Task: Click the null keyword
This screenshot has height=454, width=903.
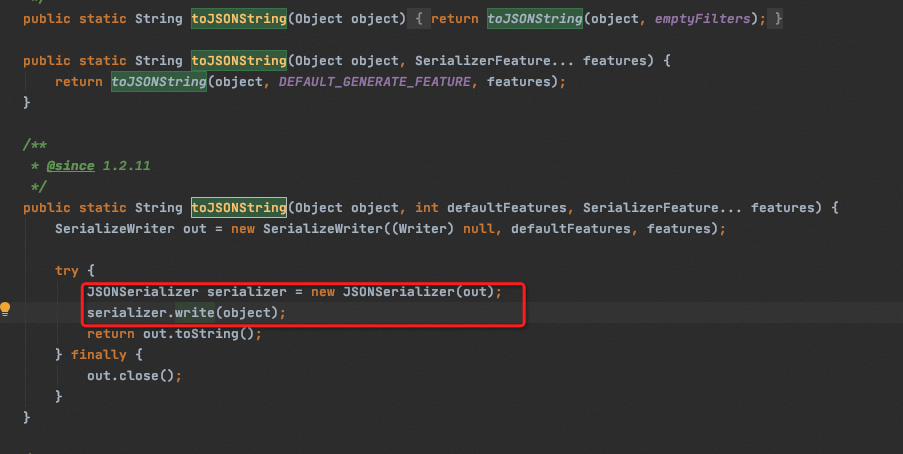Action: point(479,229)
